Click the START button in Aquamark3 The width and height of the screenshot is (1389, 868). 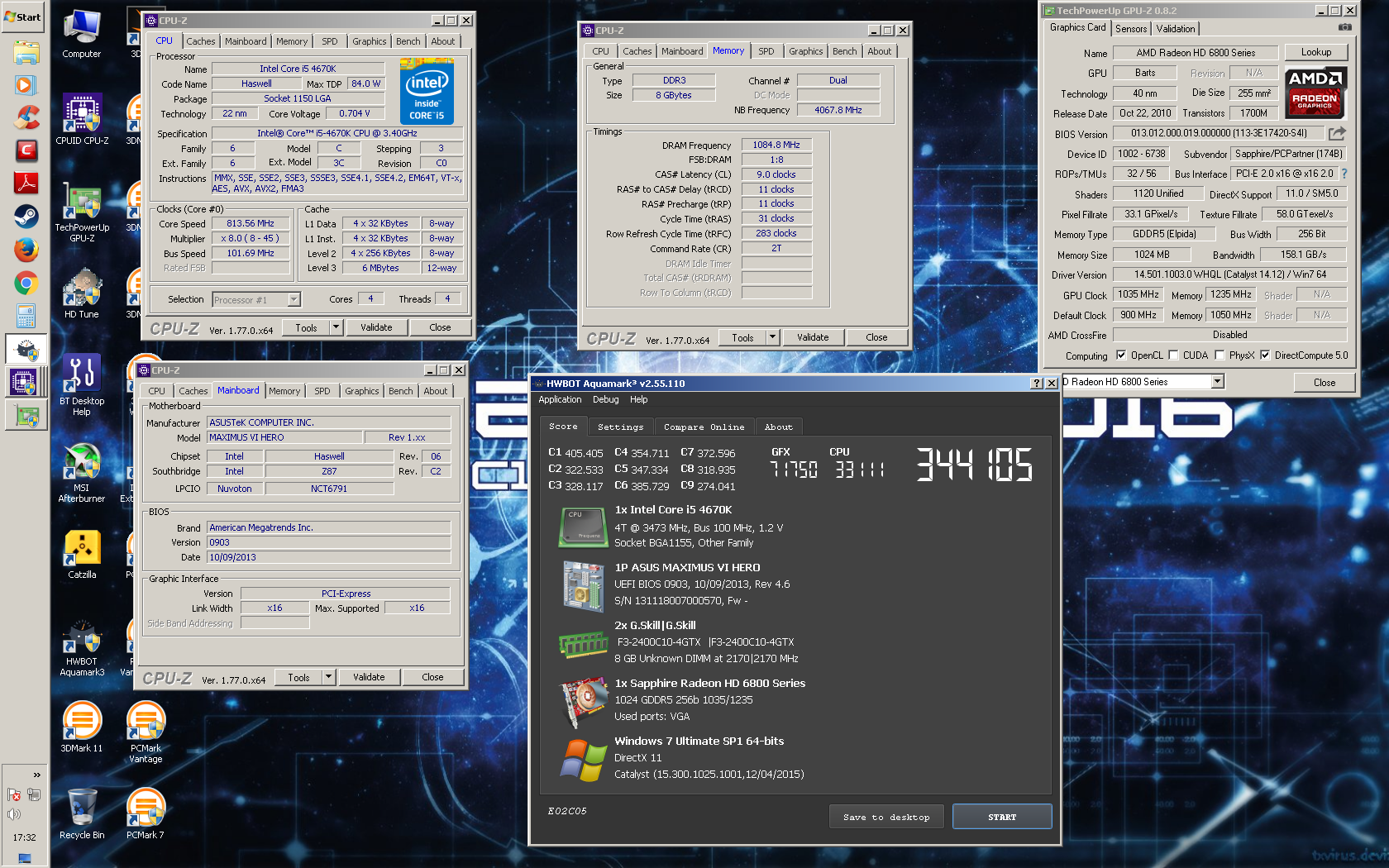pos(1002,817)
